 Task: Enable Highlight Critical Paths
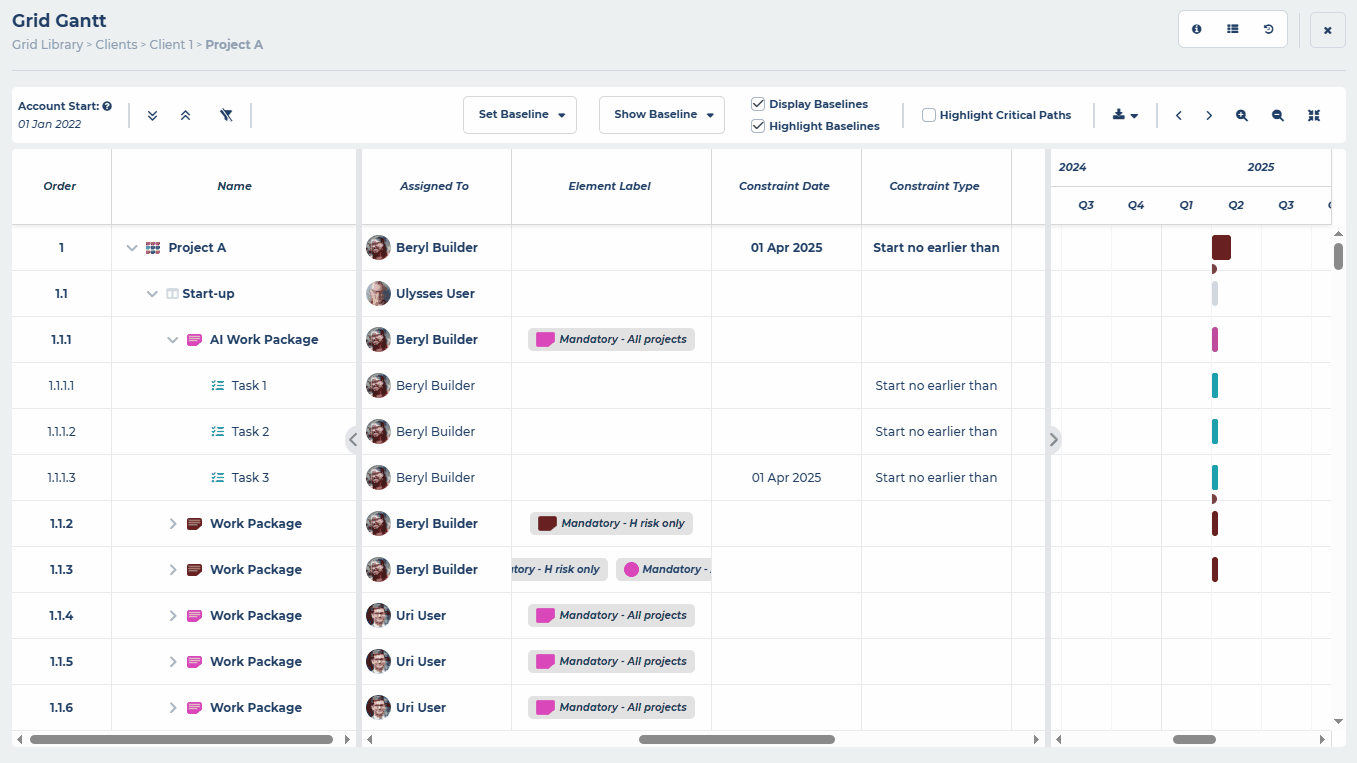928,115
